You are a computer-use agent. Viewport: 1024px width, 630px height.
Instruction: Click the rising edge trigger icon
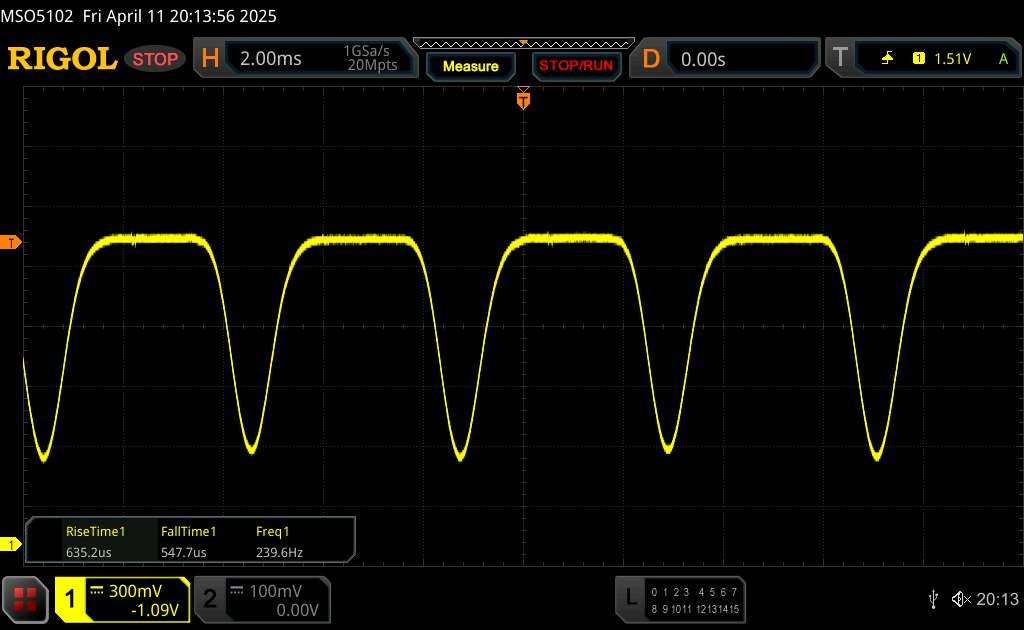coord(887,59)
